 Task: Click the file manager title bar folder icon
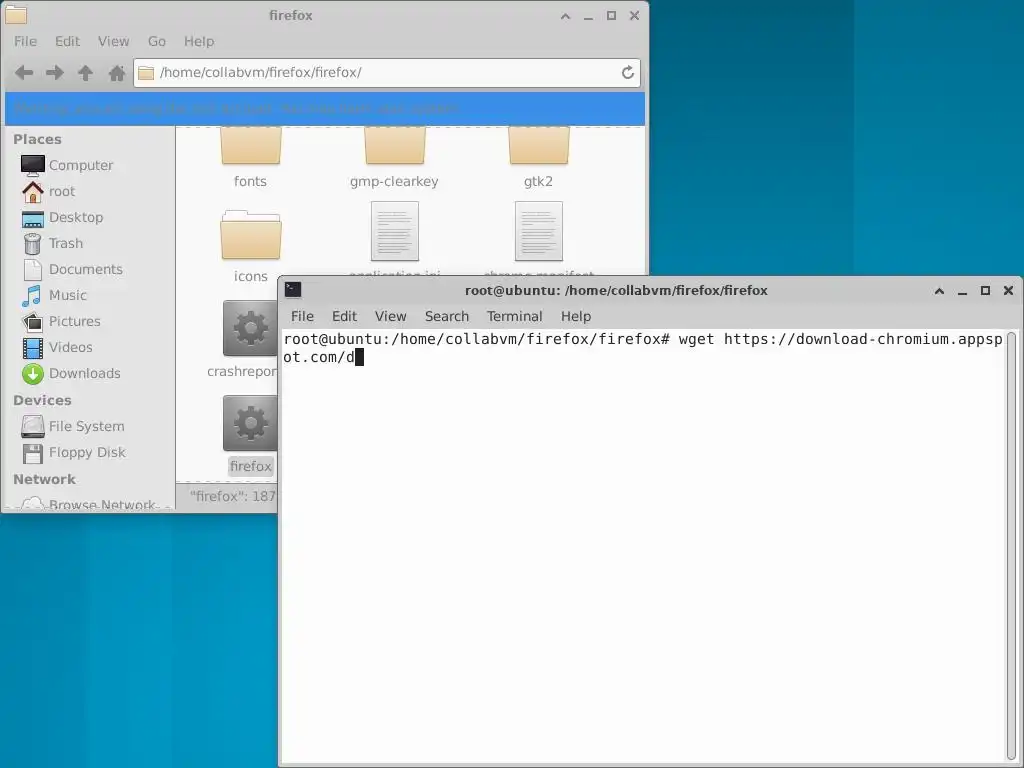click(x=16, y=14)
